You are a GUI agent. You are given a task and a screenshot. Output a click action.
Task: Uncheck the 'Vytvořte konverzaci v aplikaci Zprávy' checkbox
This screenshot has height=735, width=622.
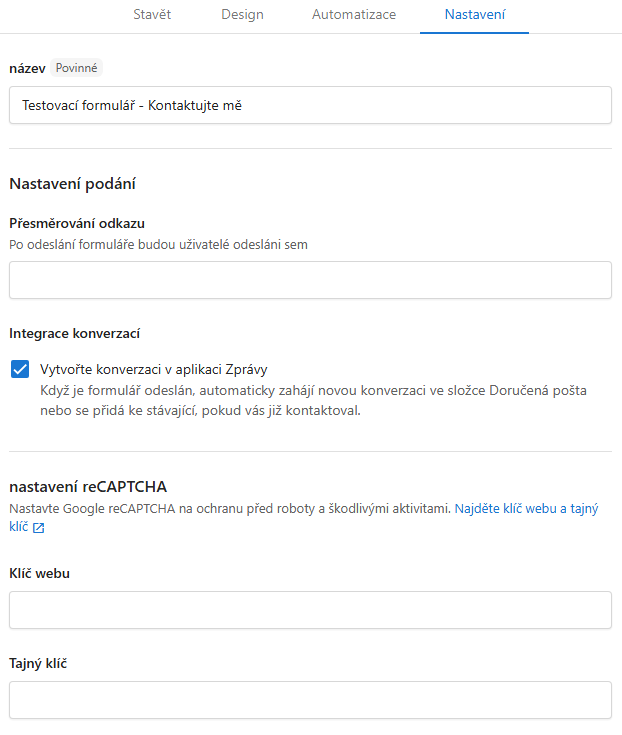pos(20,369)
